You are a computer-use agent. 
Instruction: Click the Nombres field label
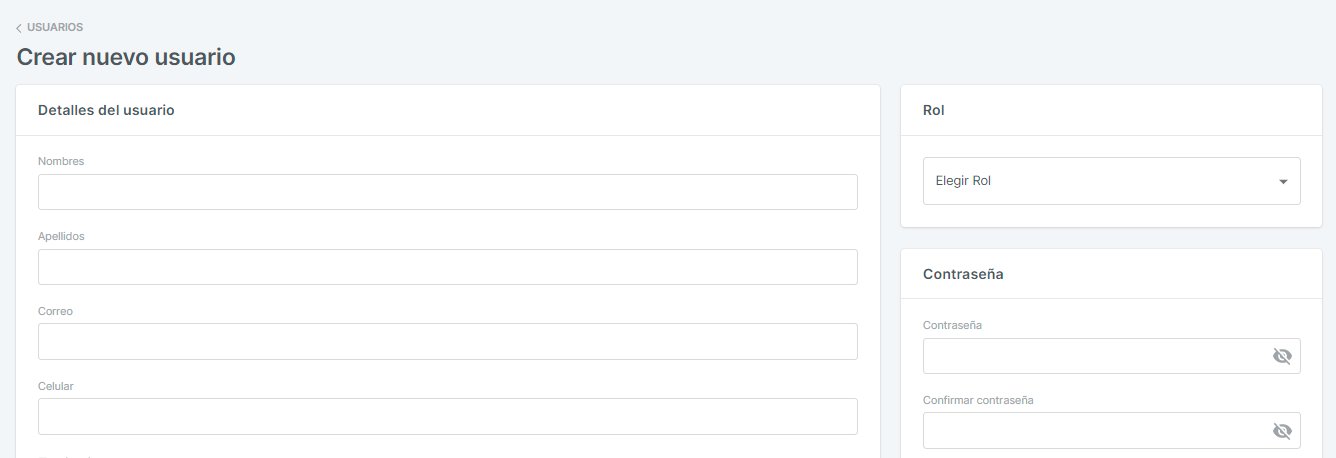coord(61,161)
